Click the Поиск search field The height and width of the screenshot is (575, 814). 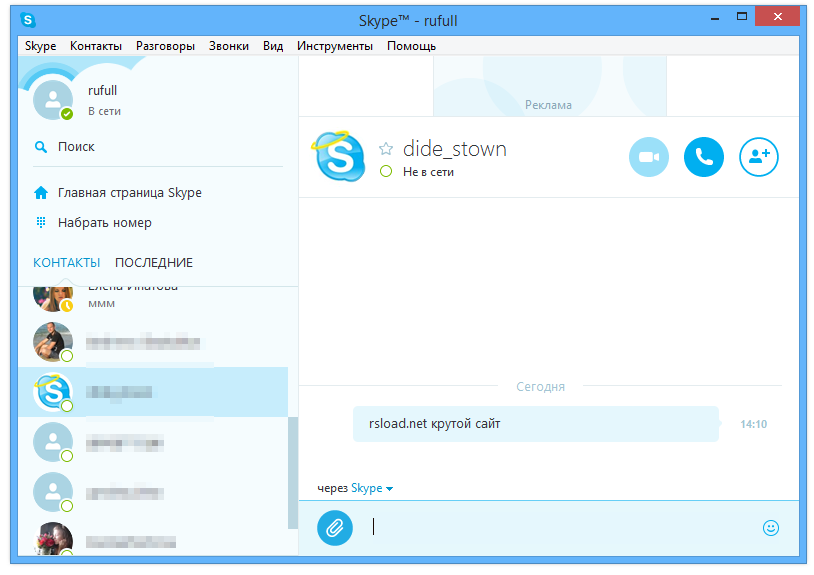(157, 147)
